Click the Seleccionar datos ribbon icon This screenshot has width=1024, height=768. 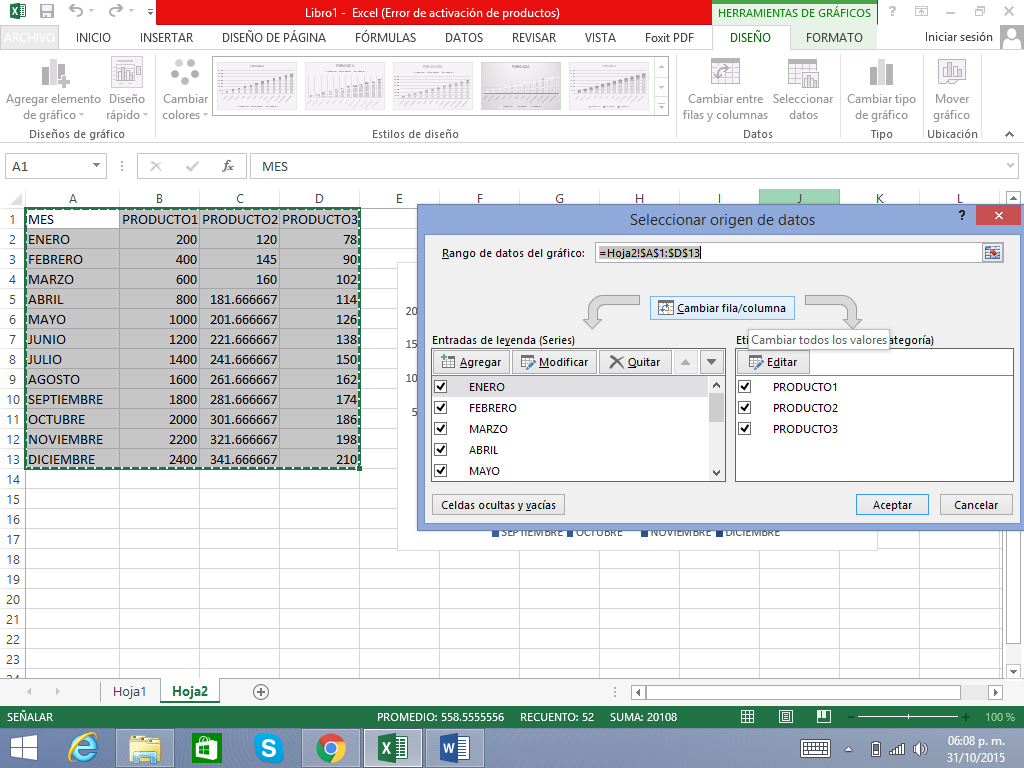(802, 74)
